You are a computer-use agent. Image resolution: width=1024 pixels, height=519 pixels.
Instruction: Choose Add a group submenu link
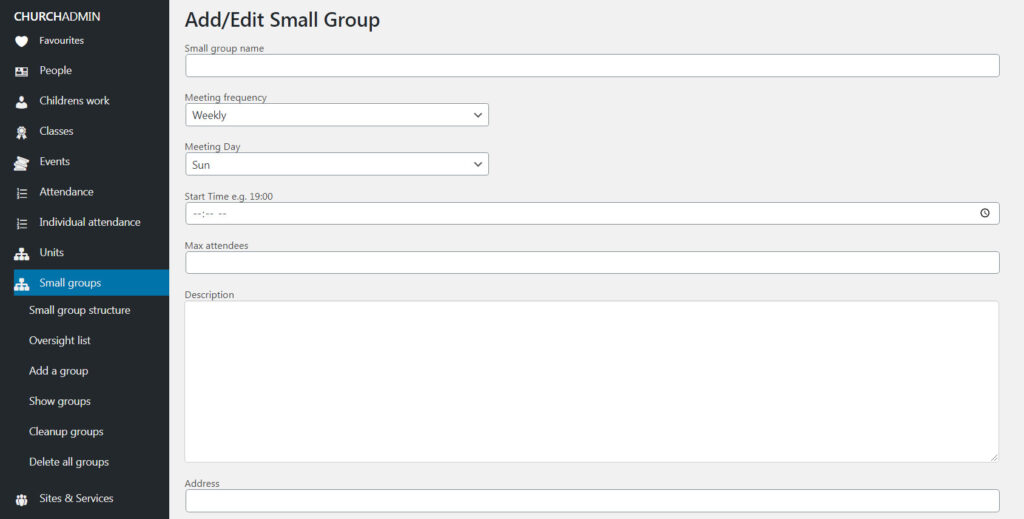pos(58,371)
